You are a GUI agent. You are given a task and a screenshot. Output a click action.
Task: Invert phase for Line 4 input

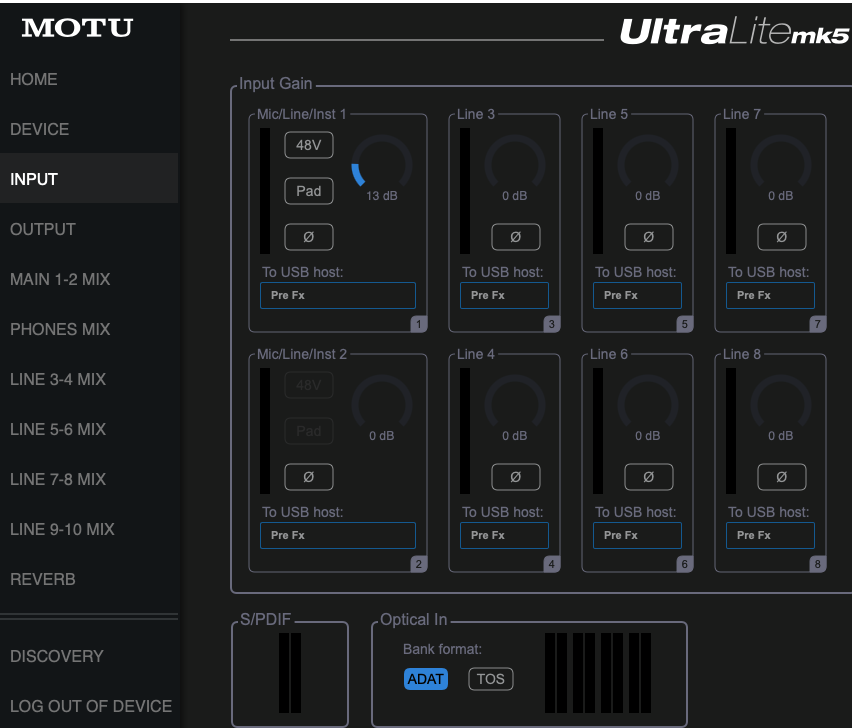[515, 477]
